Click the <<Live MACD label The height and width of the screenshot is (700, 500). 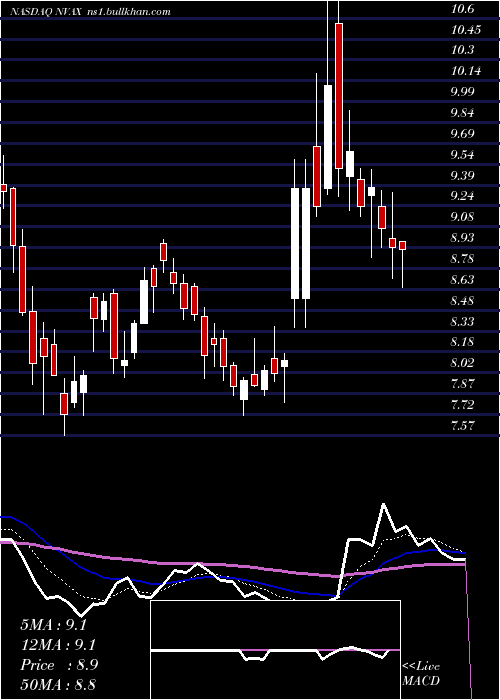click(421, 674)
